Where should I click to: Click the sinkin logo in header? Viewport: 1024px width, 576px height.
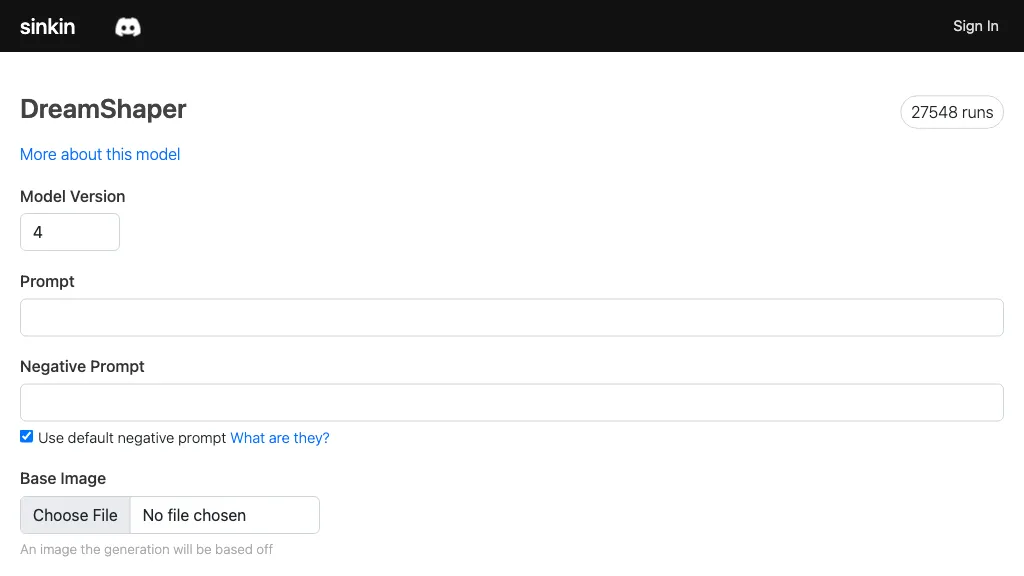[x=48, y=26]
